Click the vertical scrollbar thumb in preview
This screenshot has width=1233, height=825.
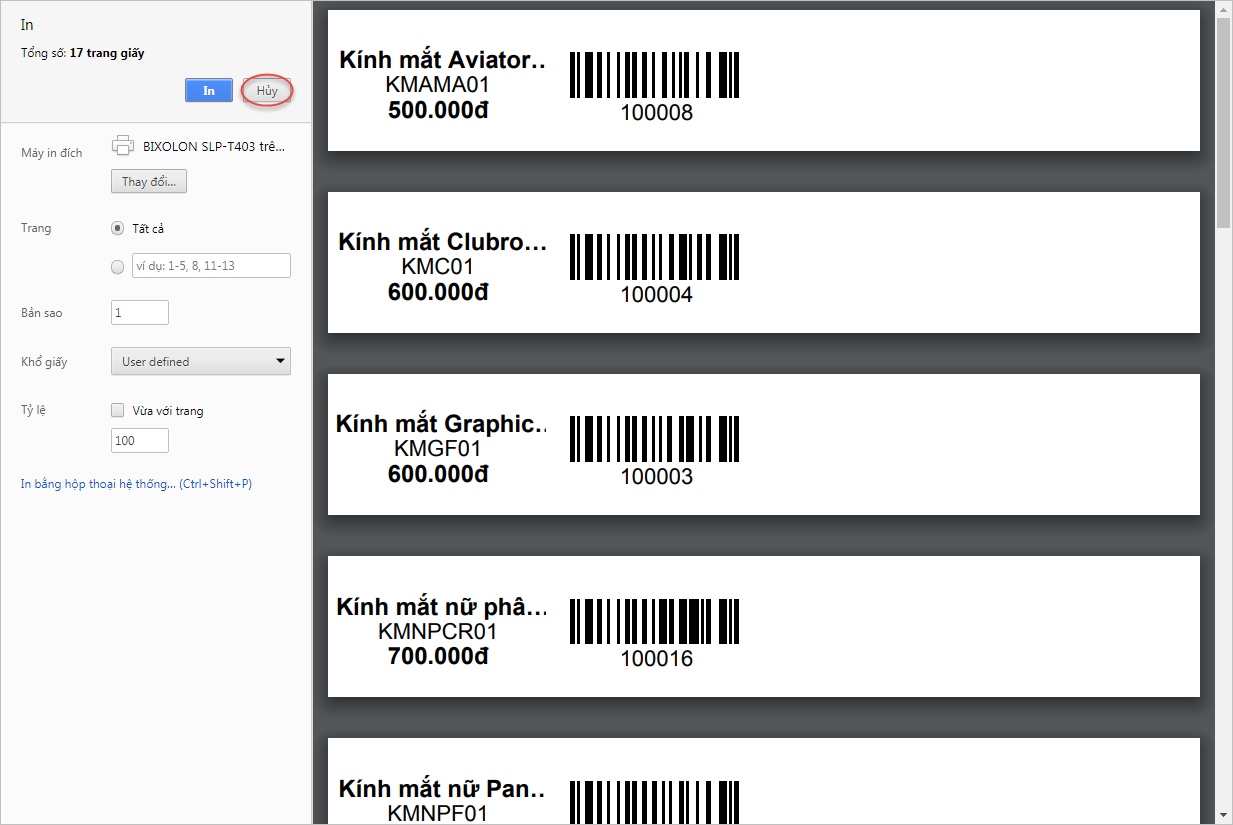pos(1223,122)
